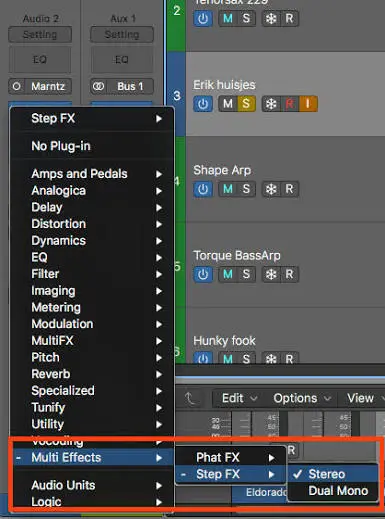The height and width of the screenshot is (519, 385).
Task: Open the Utility plug-in submenu
Action: (92, 424)
